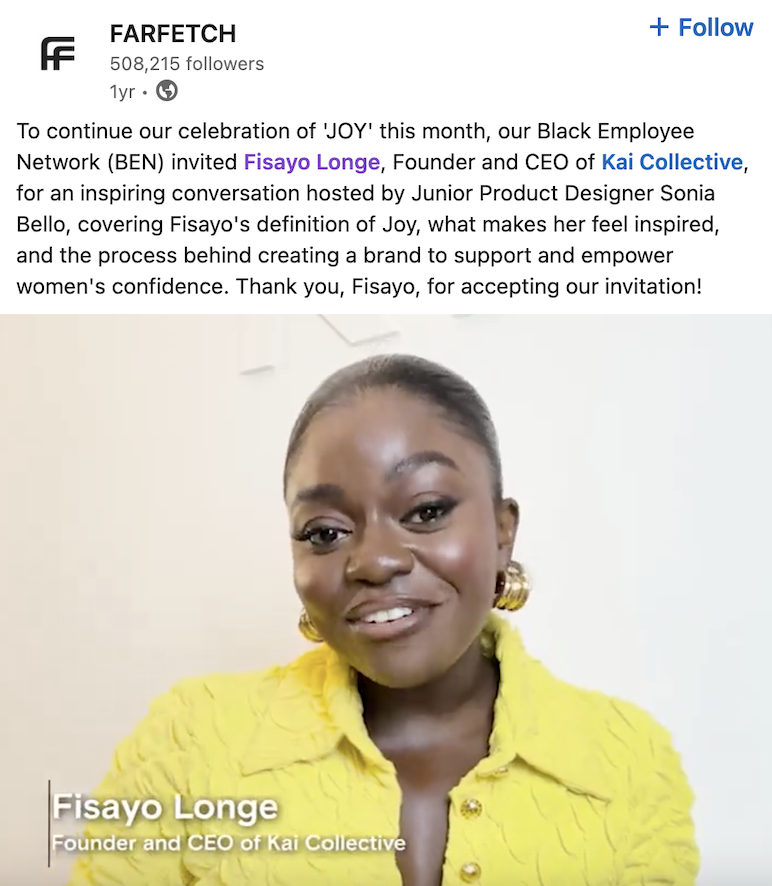Click the globe public visibility icon

click(x=167, y=90)
